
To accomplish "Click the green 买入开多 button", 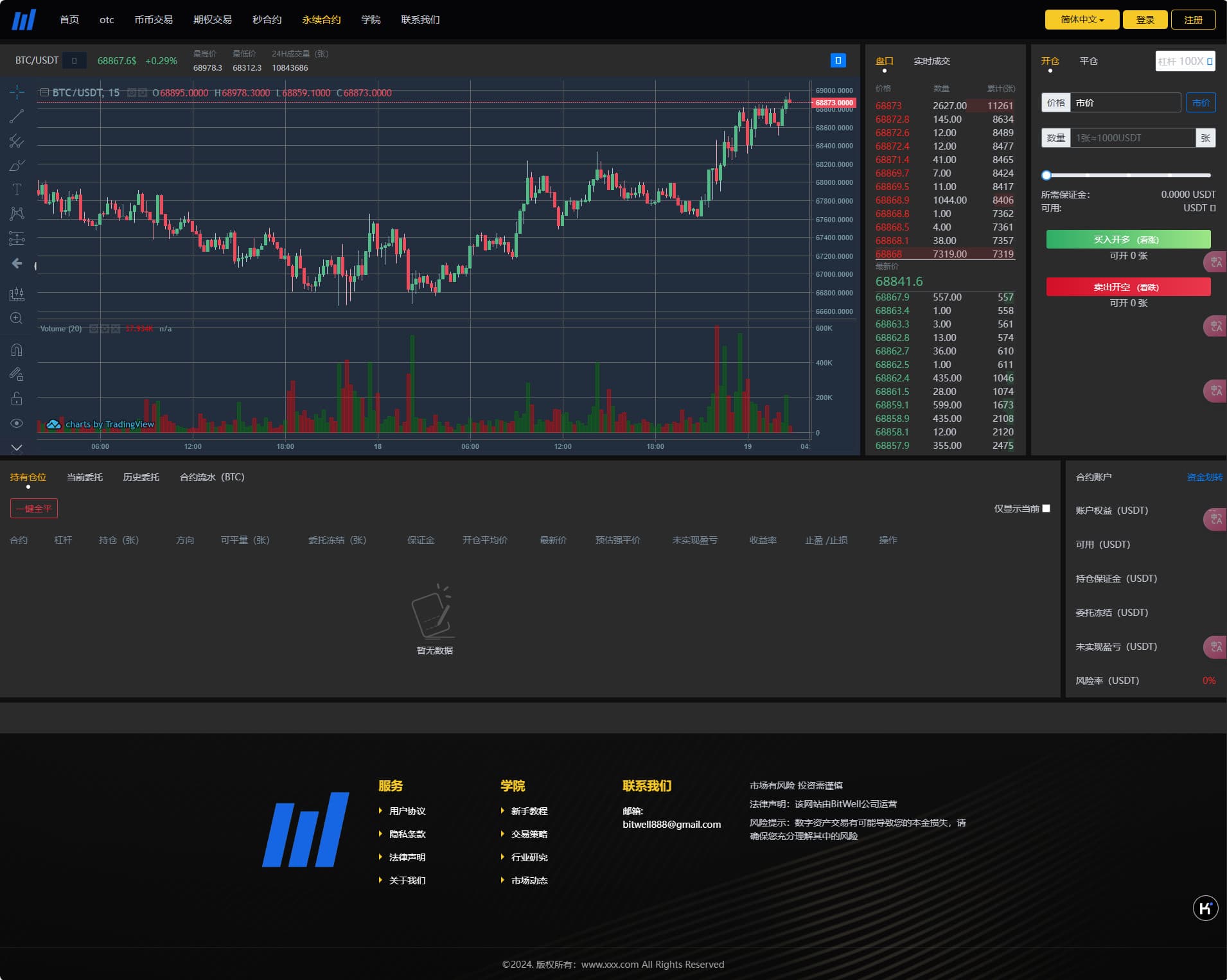I will [x=1128, y=240].
